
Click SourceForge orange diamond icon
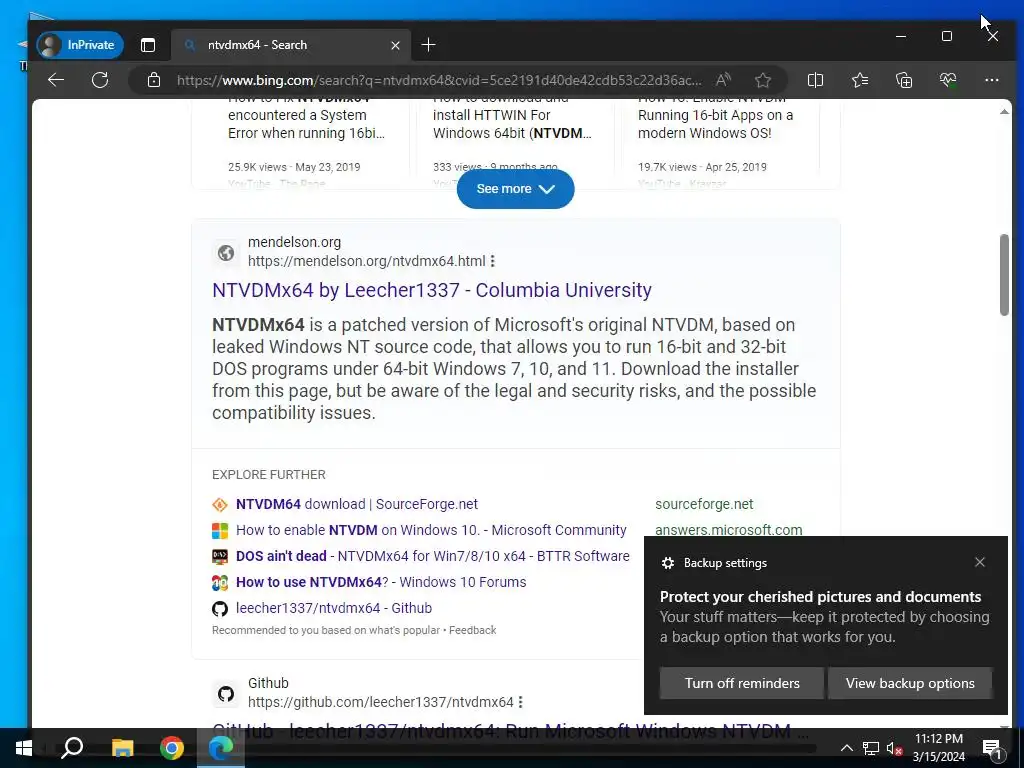click(x=220, y=505)
